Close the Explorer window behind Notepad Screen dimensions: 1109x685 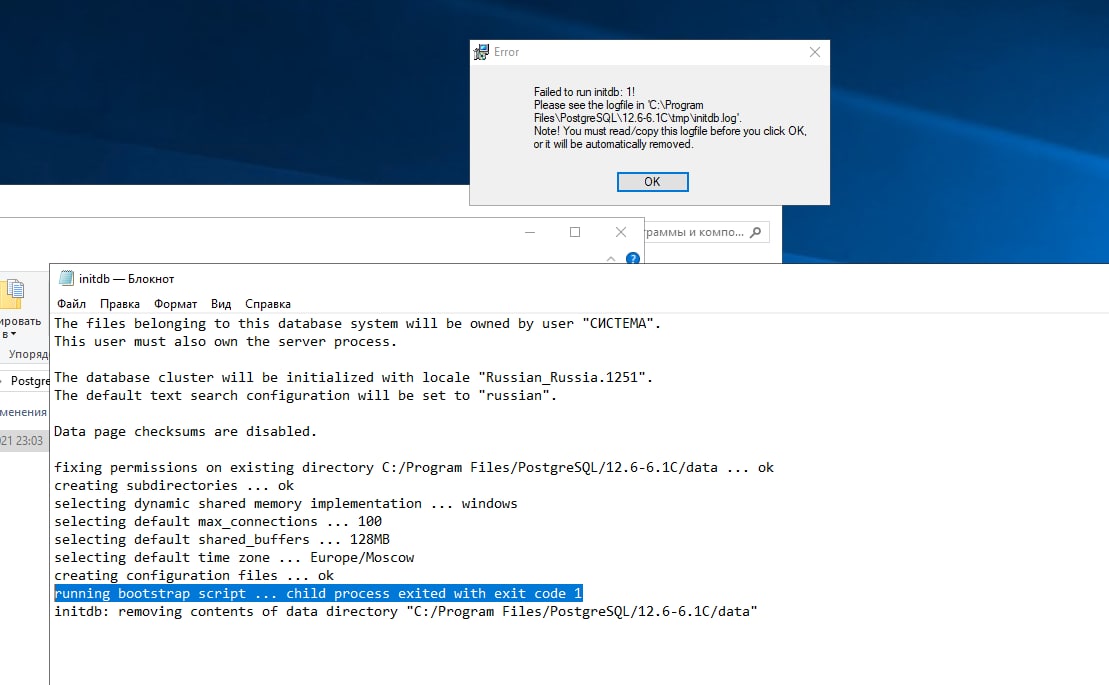(x=620, y=233)
